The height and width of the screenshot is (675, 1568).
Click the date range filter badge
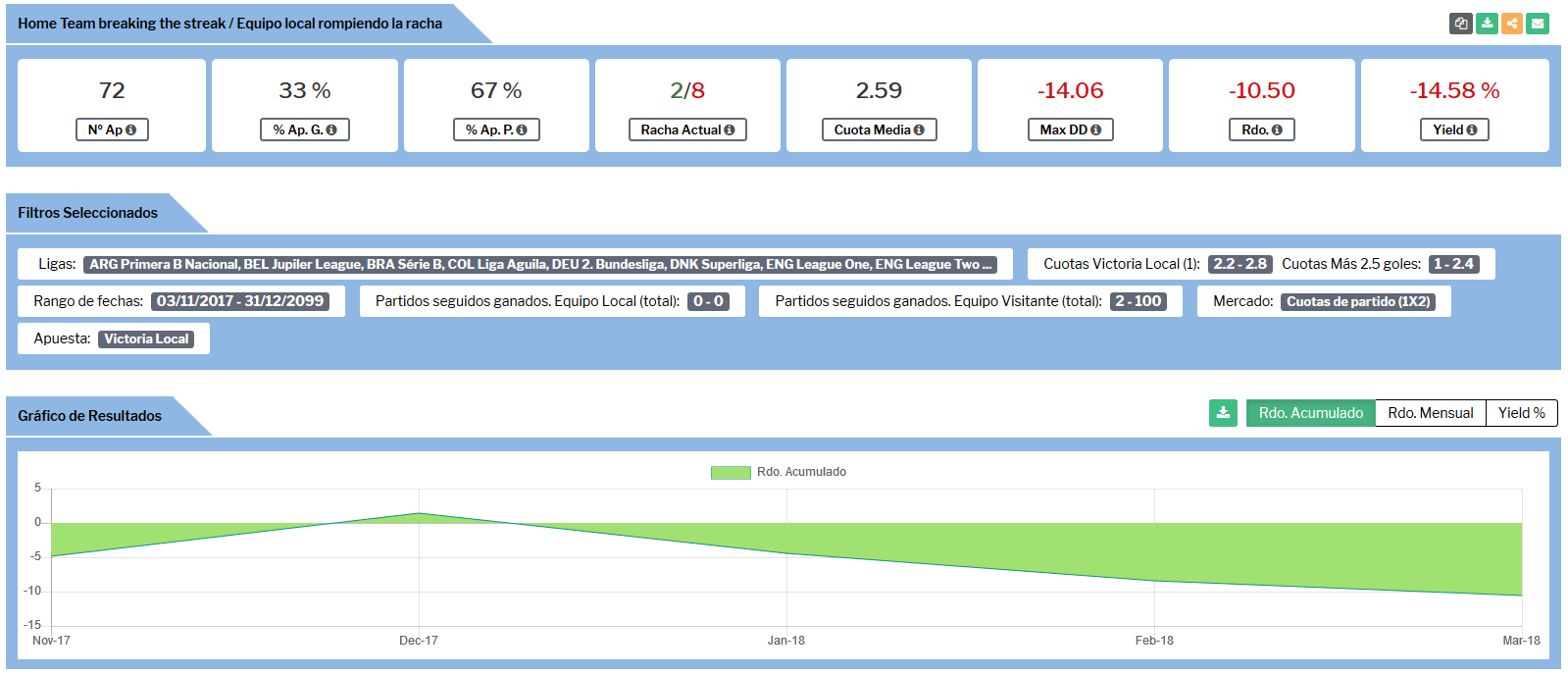click(240, 301)
